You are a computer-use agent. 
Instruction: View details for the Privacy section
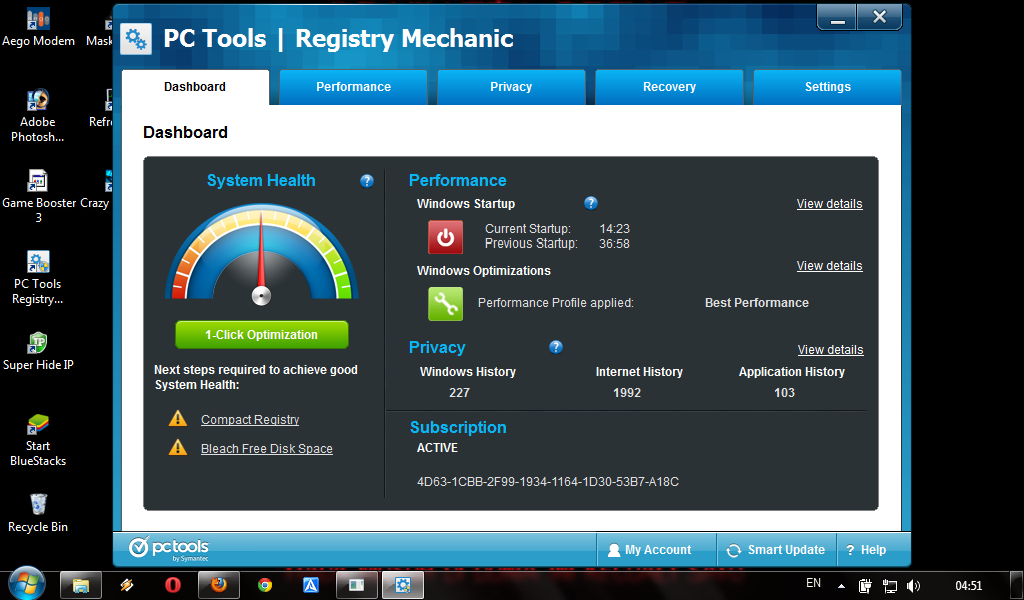(x=830, y=350)
